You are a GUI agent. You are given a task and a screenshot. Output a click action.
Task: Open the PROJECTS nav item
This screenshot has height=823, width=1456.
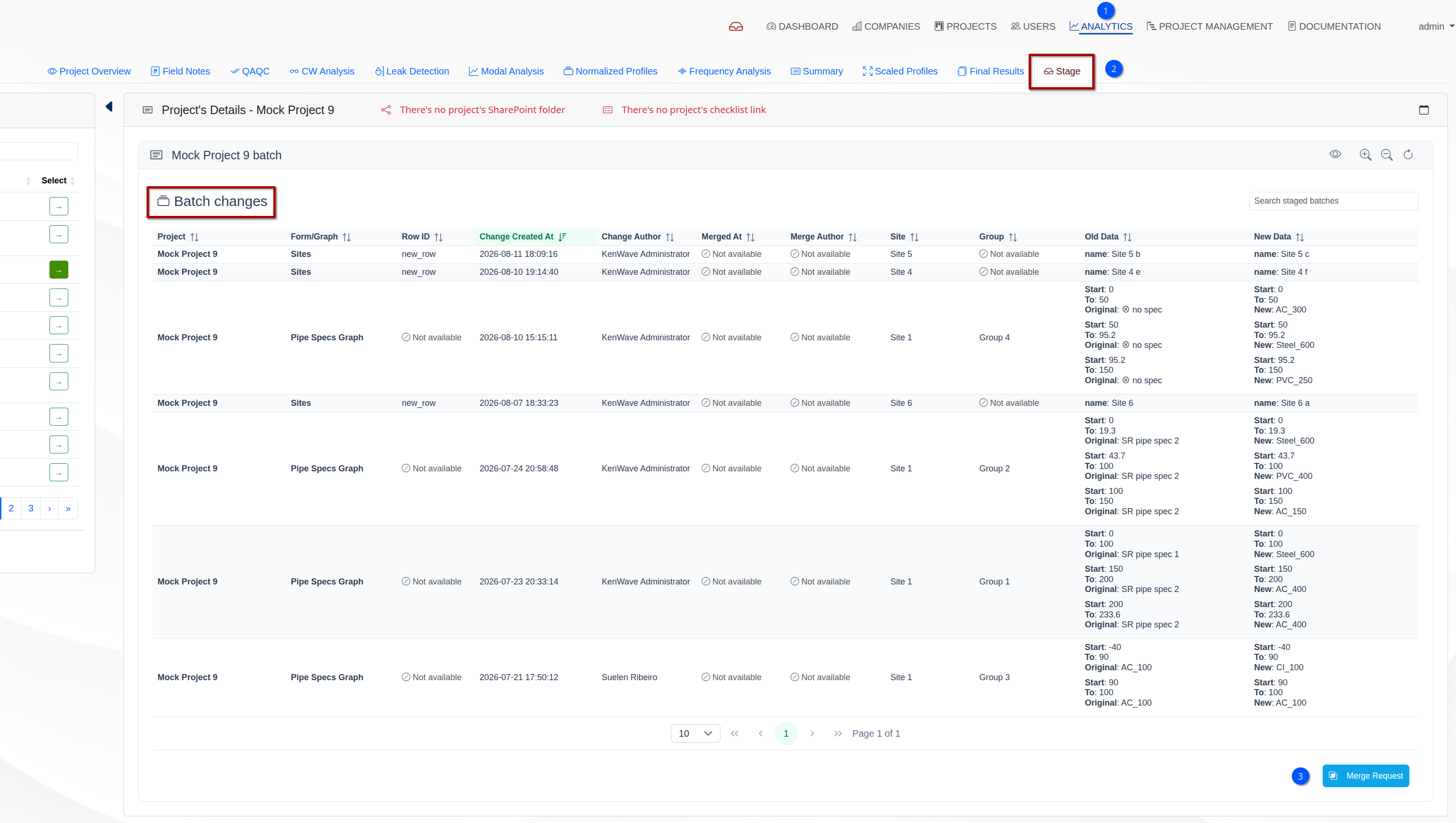pyautogui.click(x=965, y=26)
